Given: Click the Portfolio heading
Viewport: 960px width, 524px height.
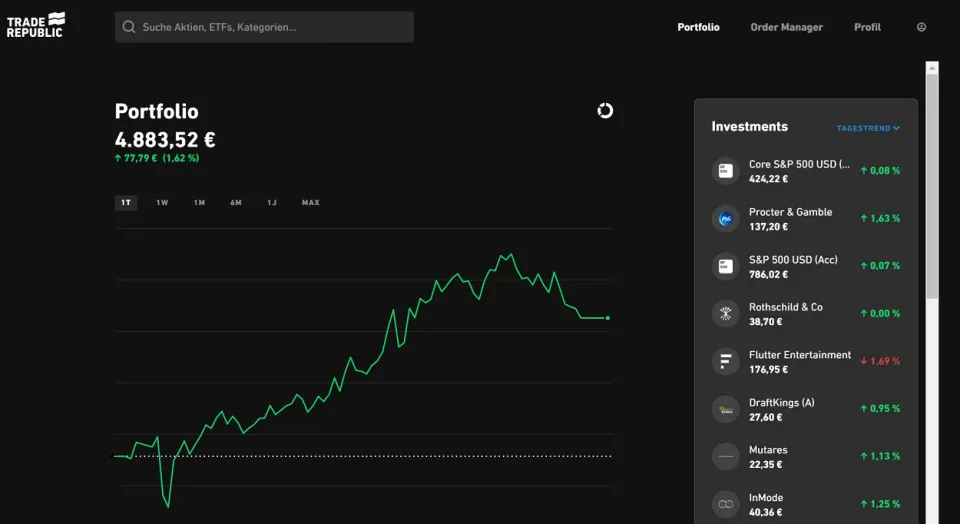Looking at the screenshot, I should pyautogui.click(x=156, y=111).
